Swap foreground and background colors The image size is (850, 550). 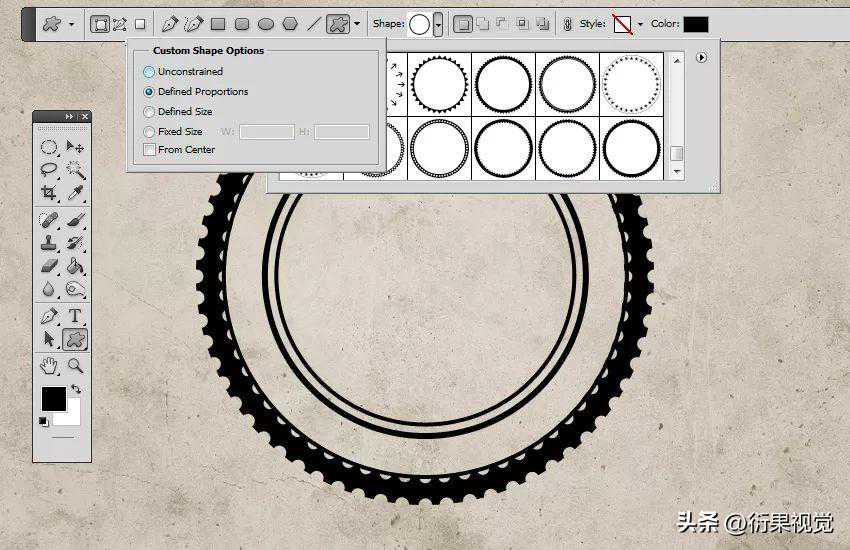(76, 389)
